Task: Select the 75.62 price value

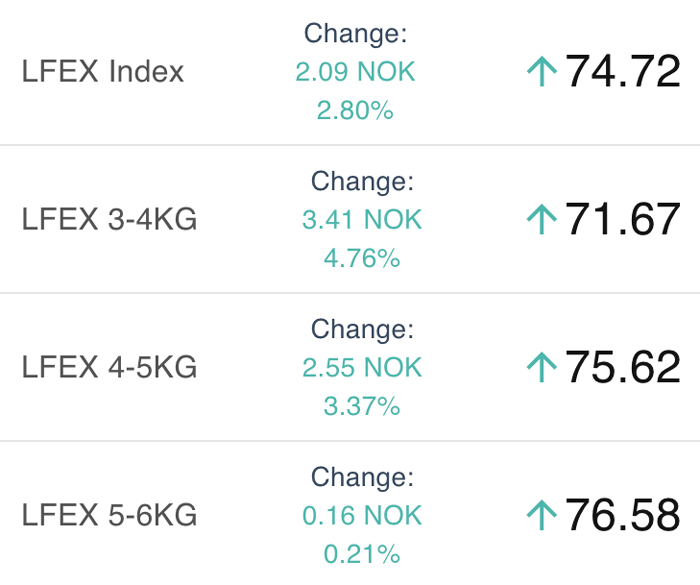Action: [x=623, y=366]
